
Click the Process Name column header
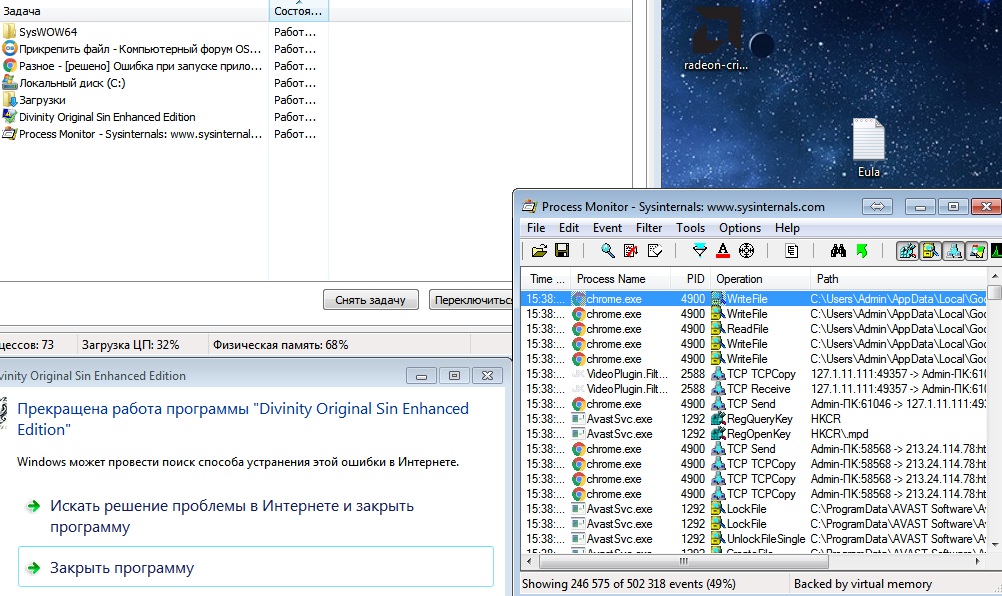(x=611, y=279)
